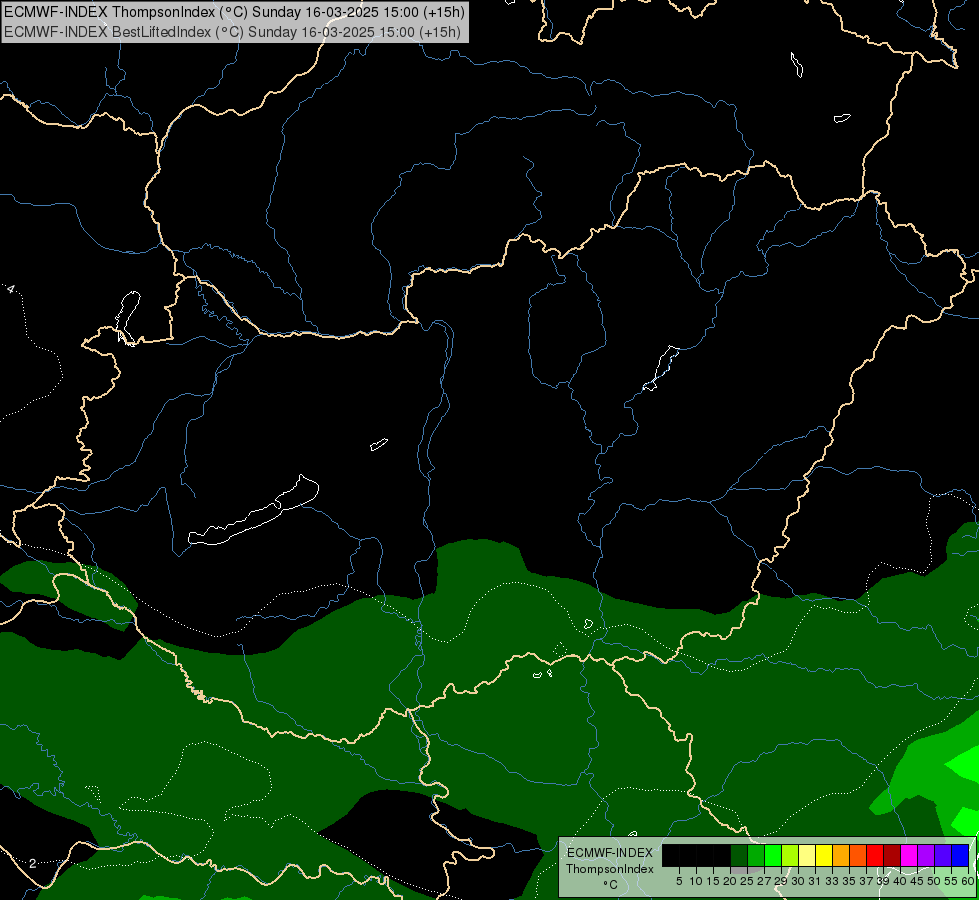Screen dimensions: 979x900
Task: Click the contour label 4 on map
Action: [10, 289]
